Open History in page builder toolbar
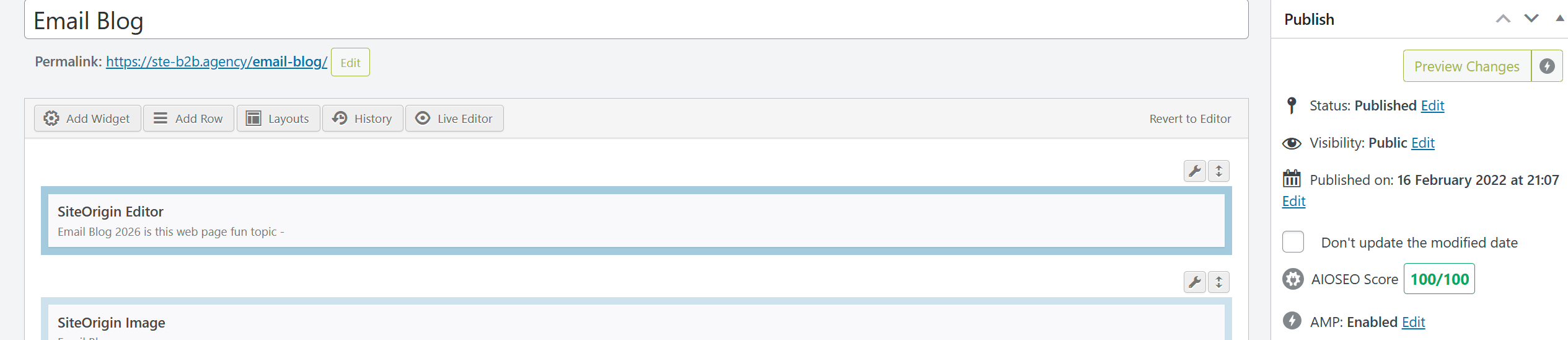 click(x=363, y=119)
